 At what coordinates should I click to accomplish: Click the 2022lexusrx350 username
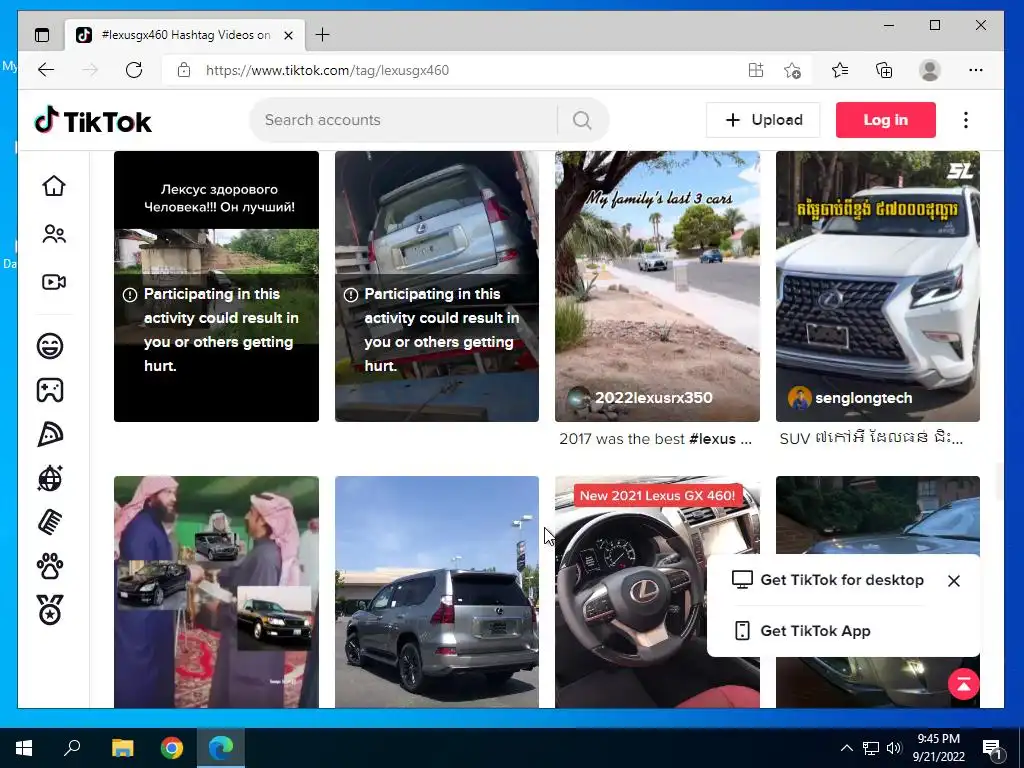[654, 398]
